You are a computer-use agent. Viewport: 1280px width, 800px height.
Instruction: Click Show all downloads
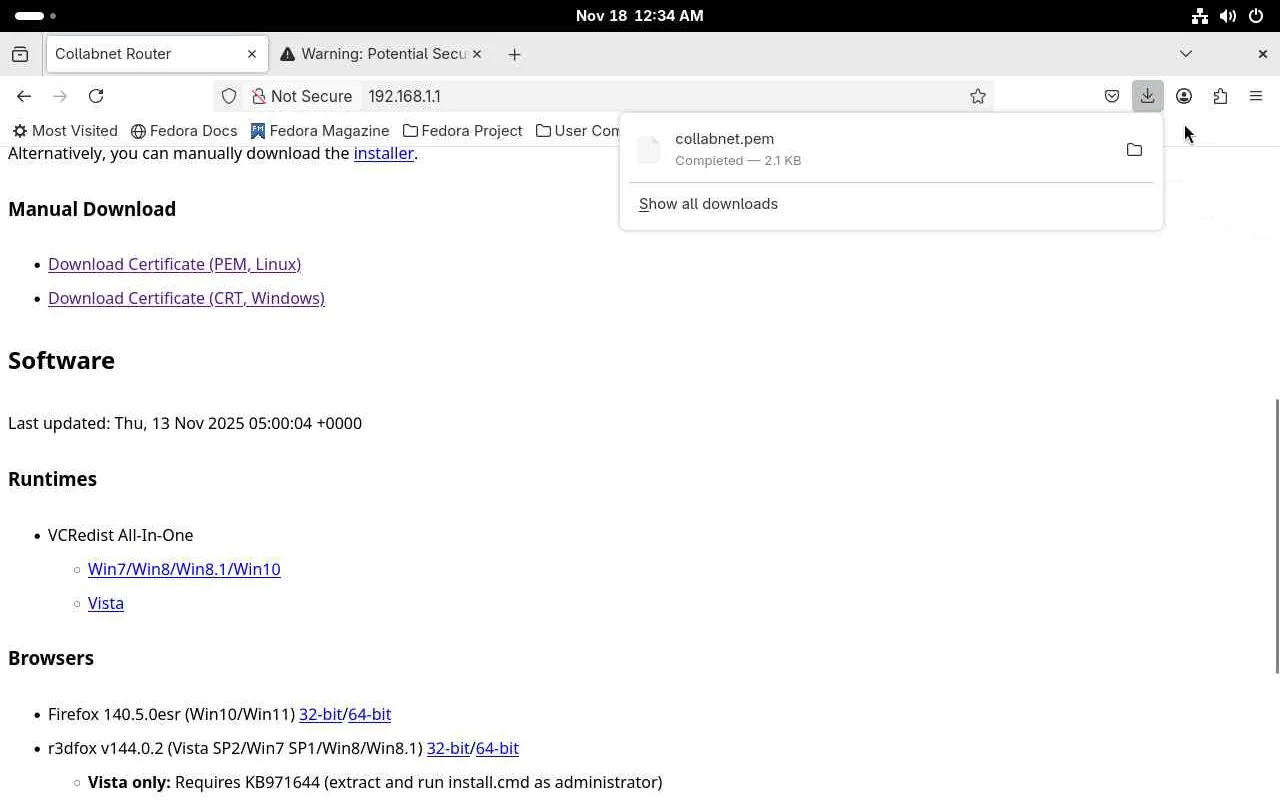pos(708,204)
